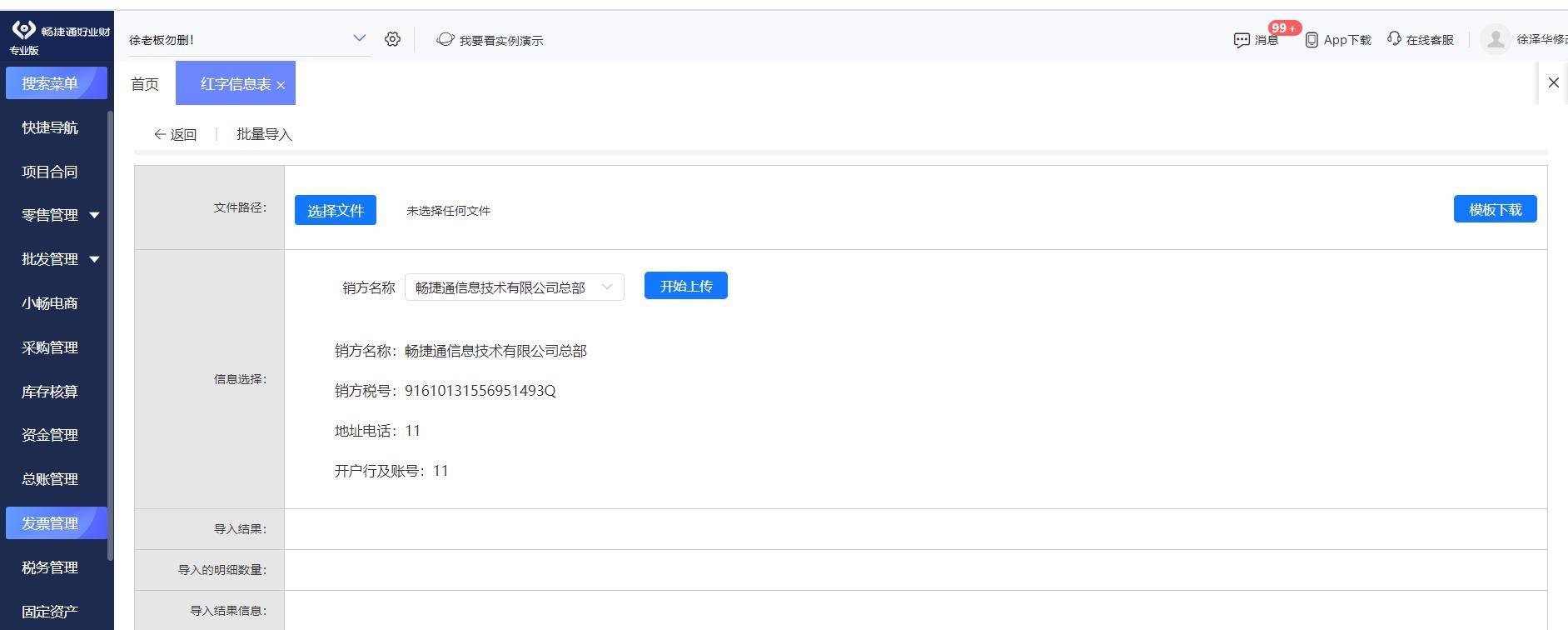Click the 模板下载 button
The height and width of the screenshot is (630, 1568).
1495,209
